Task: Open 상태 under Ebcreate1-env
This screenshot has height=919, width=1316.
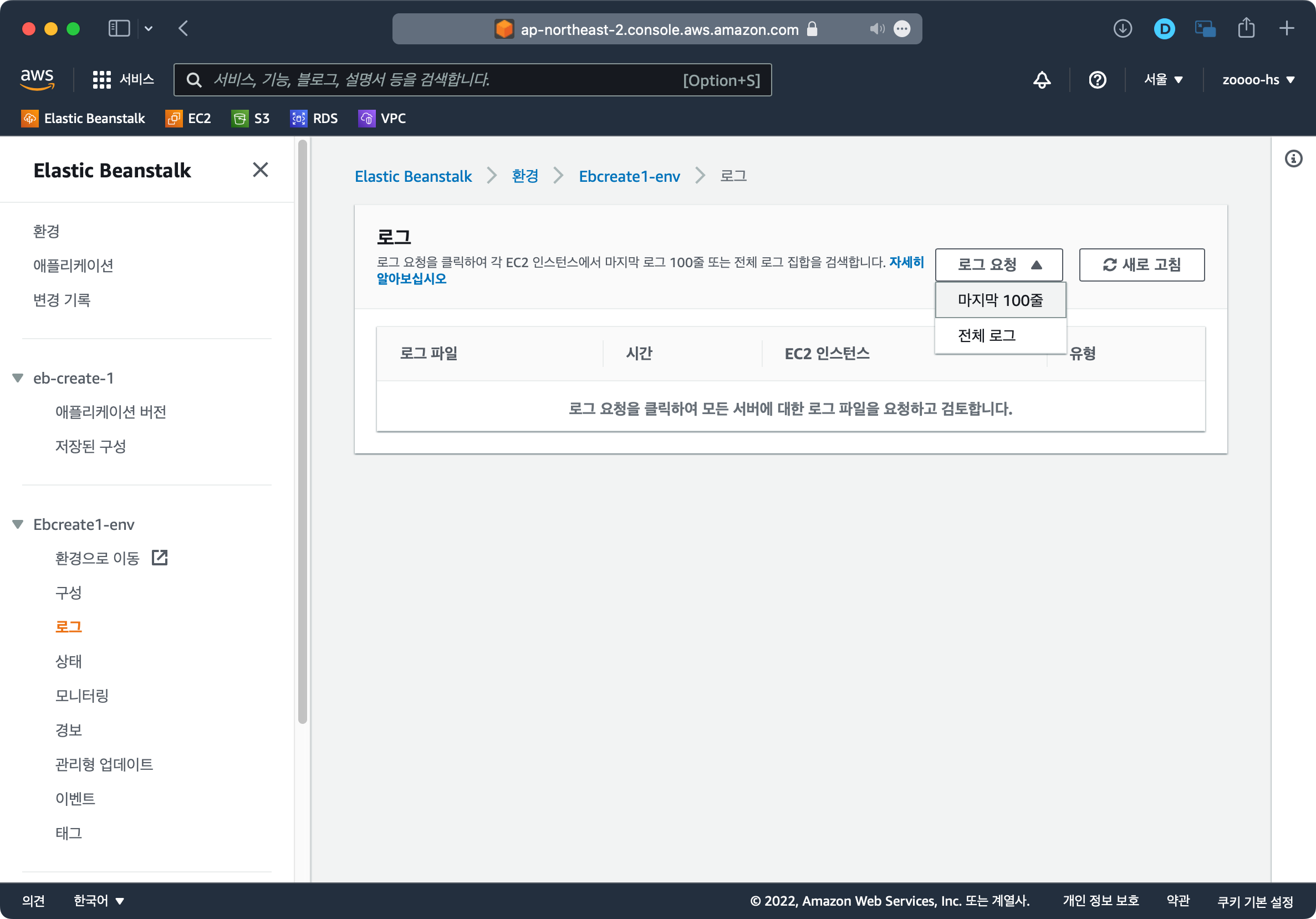Action: click(68, 661)
